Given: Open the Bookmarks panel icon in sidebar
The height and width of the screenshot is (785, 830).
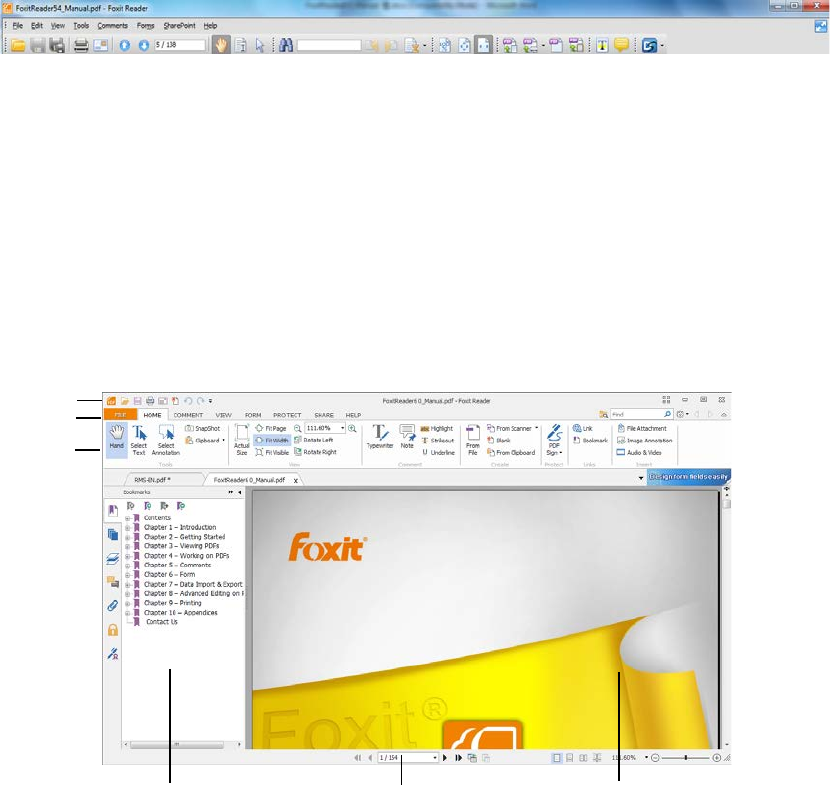Looking at the screenshot, I should click(x=113, y=510).
